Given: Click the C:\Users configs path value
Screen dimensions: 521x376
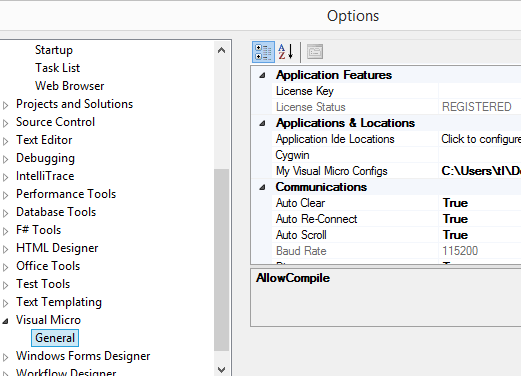Looking at the screenshot, I should 480,171.
